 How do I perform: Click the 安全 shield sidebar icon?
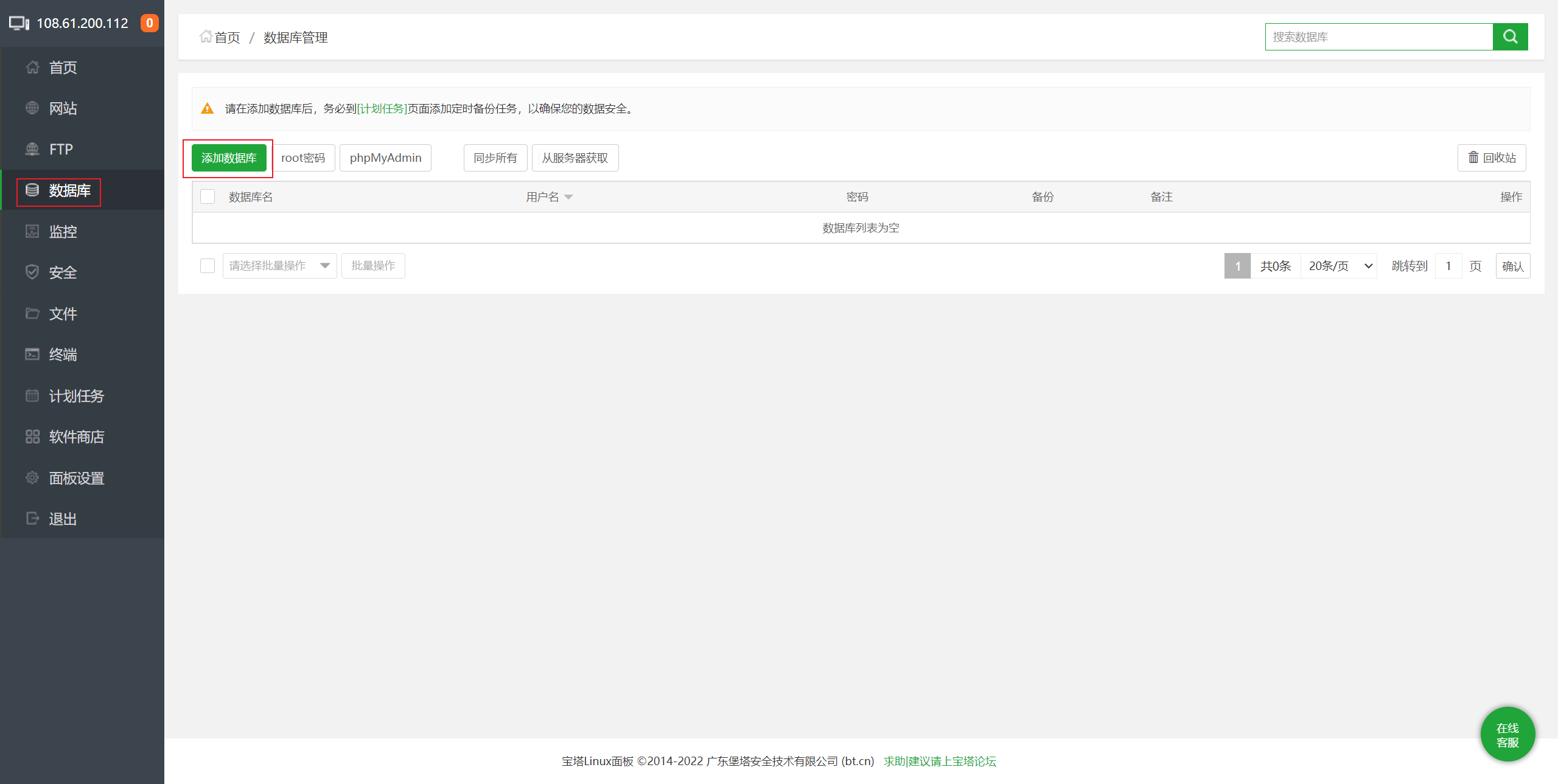32,272
